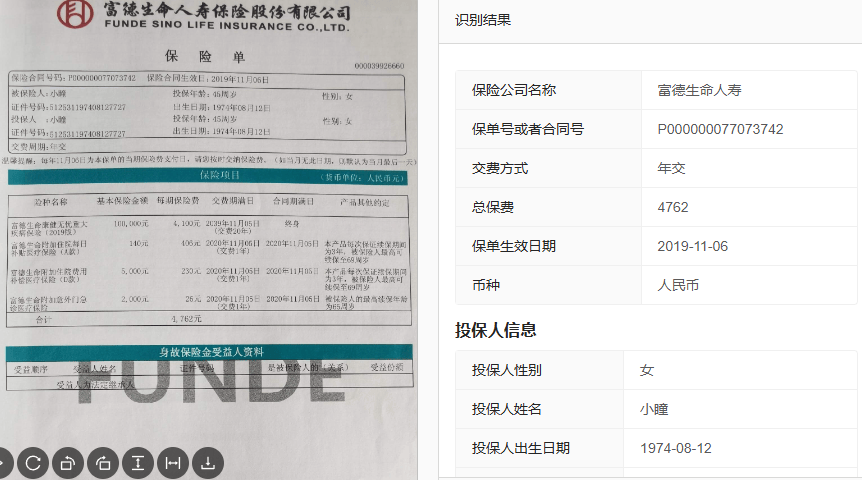Click the name value 小瞳
The image size is (862, 480).
coord(654,409)
